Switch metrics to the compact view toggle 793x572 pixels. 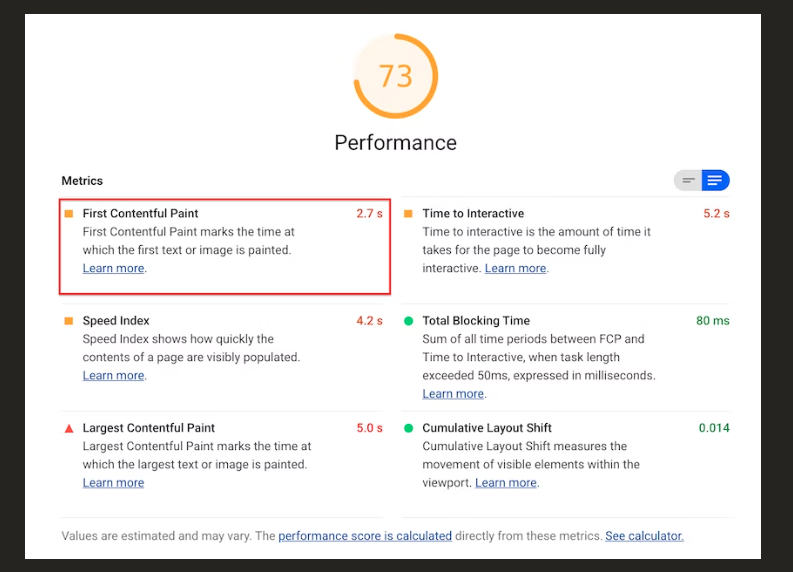(x=688, y=181)
